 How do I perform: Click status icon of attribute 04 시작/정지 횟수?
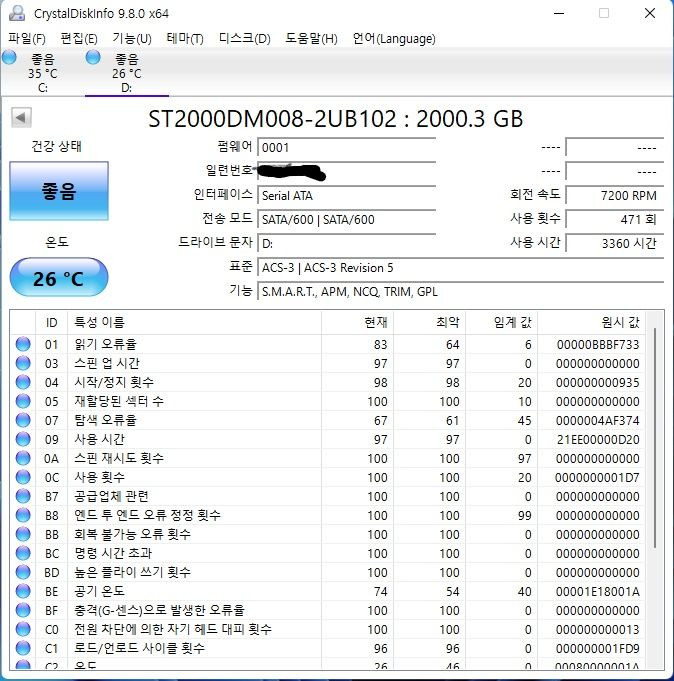pyautogui.click(x=23, y=382)
